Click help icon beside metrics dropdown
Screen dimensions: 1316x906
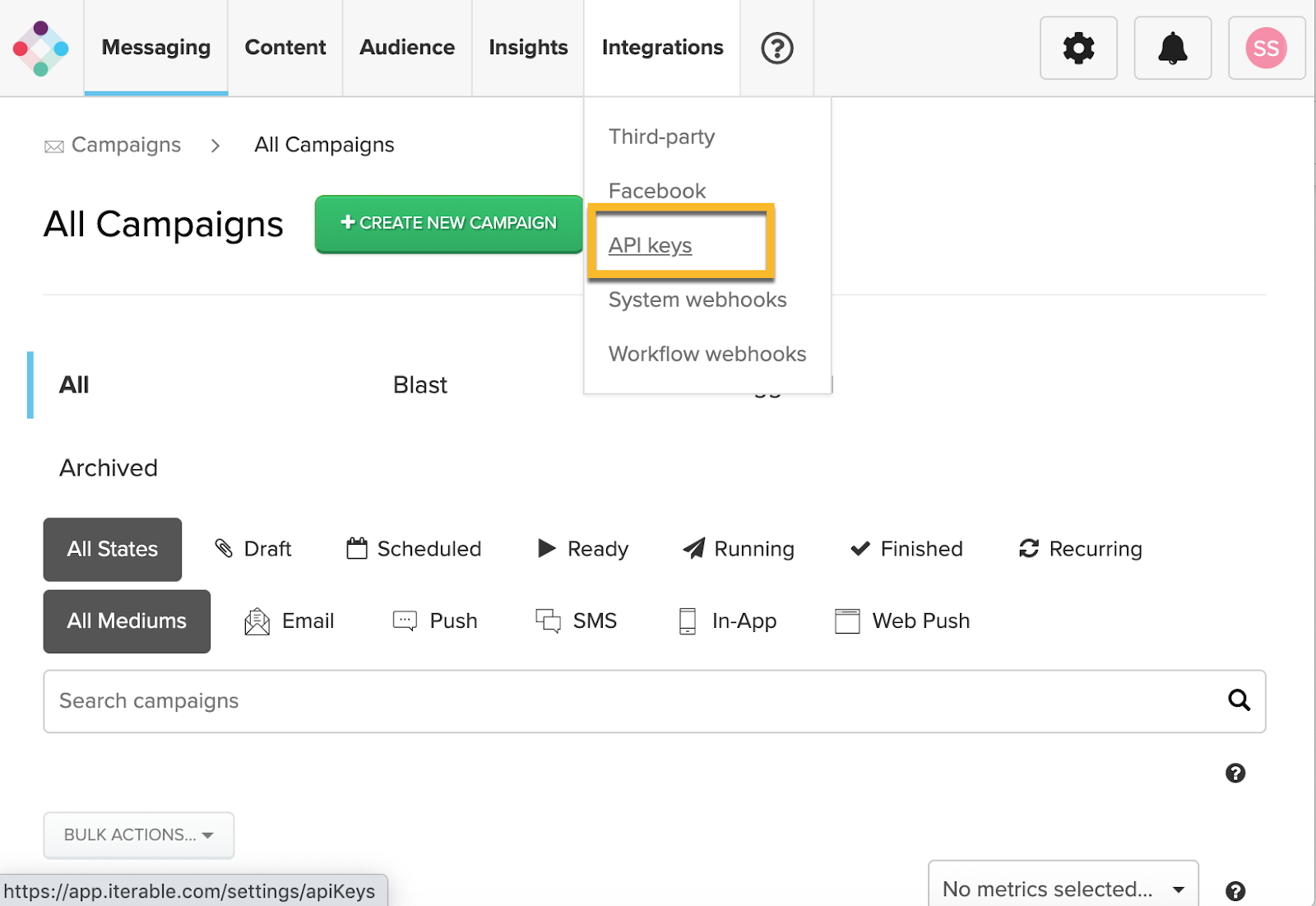1235,891
